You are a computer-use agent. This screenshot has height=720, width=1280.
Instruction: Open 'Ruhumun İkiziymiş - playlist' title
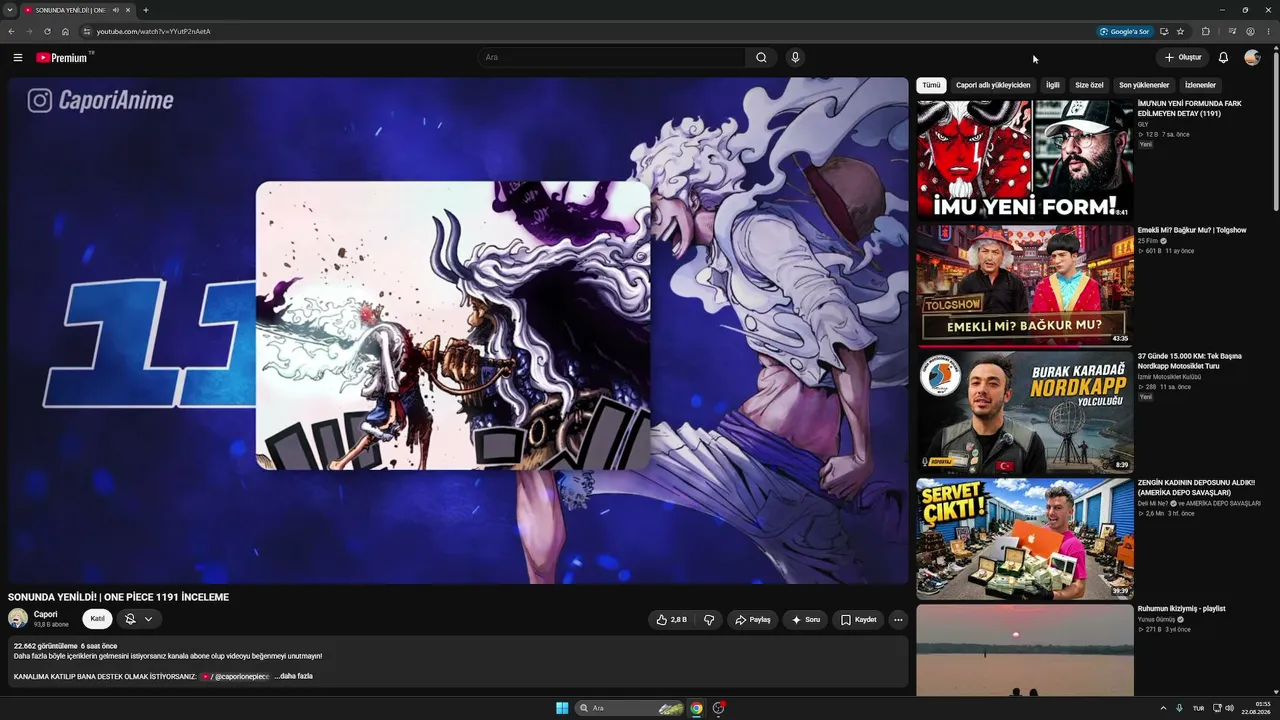point(1181,608)
